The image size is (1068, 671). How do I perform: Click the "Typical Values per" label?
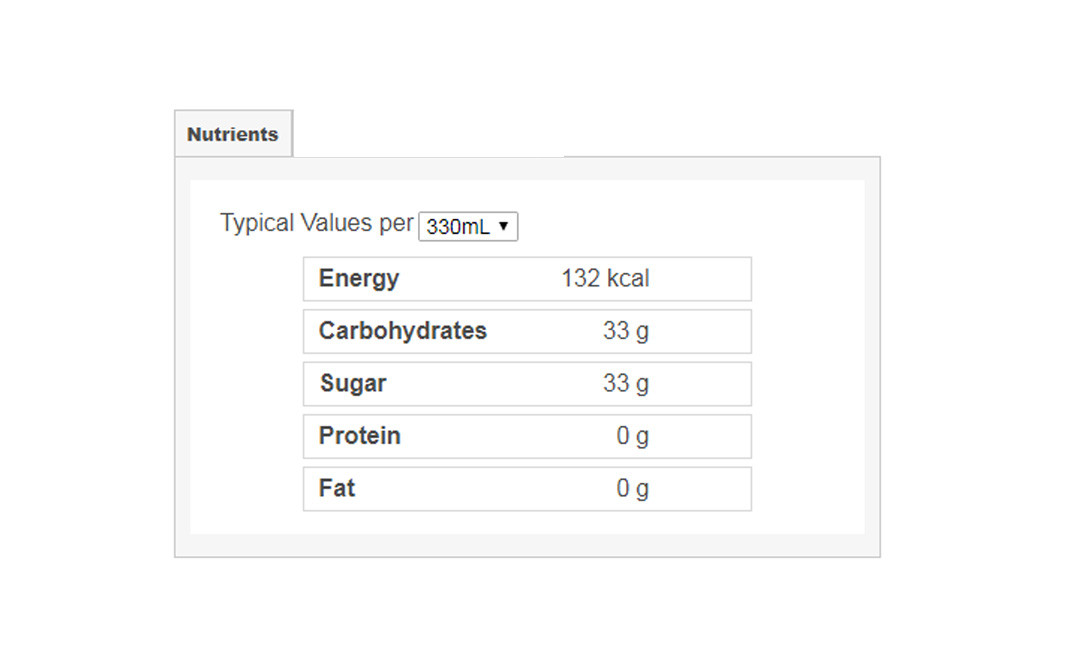[x=316, y=223]
